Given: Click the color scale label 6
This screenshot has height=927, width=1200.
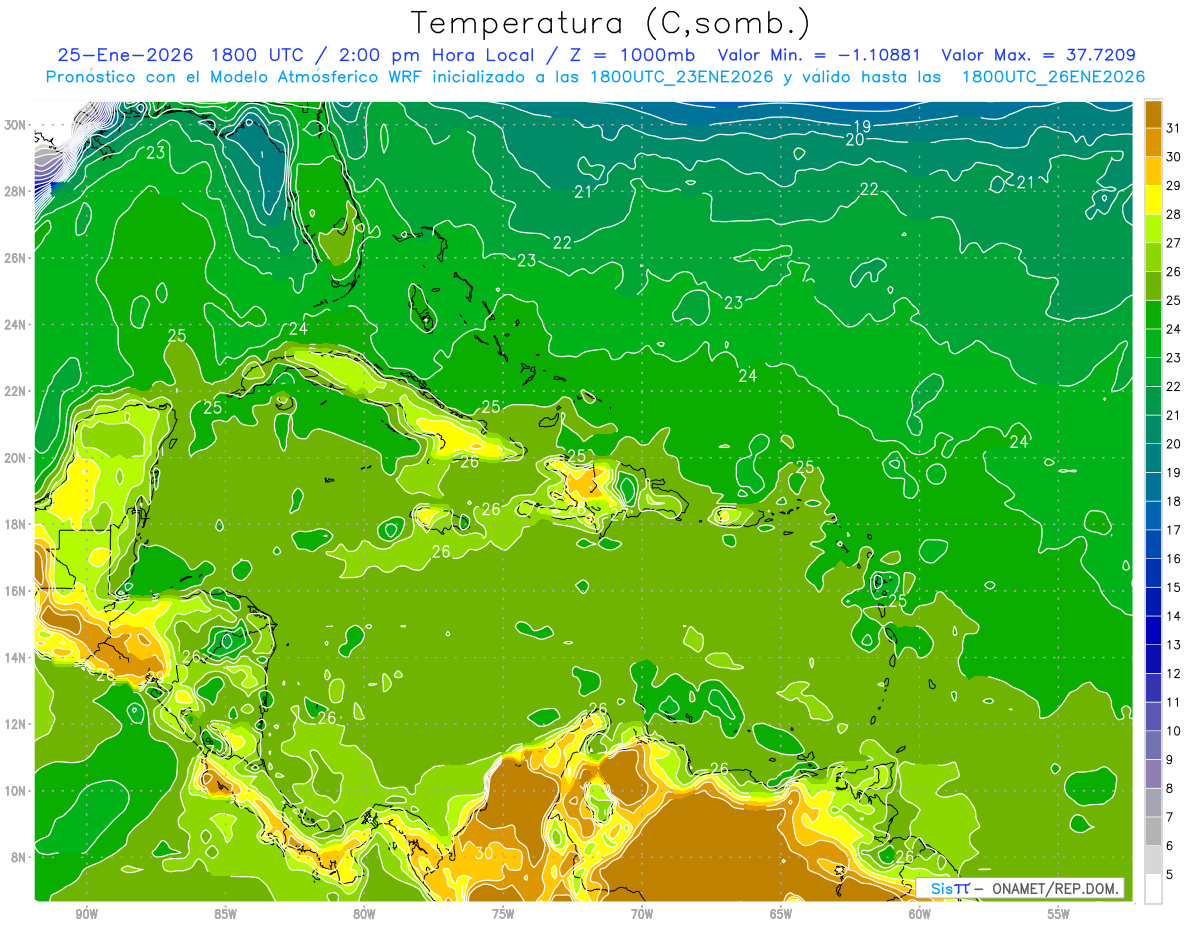Looking at the screenshot, I should pos(1171,845).
